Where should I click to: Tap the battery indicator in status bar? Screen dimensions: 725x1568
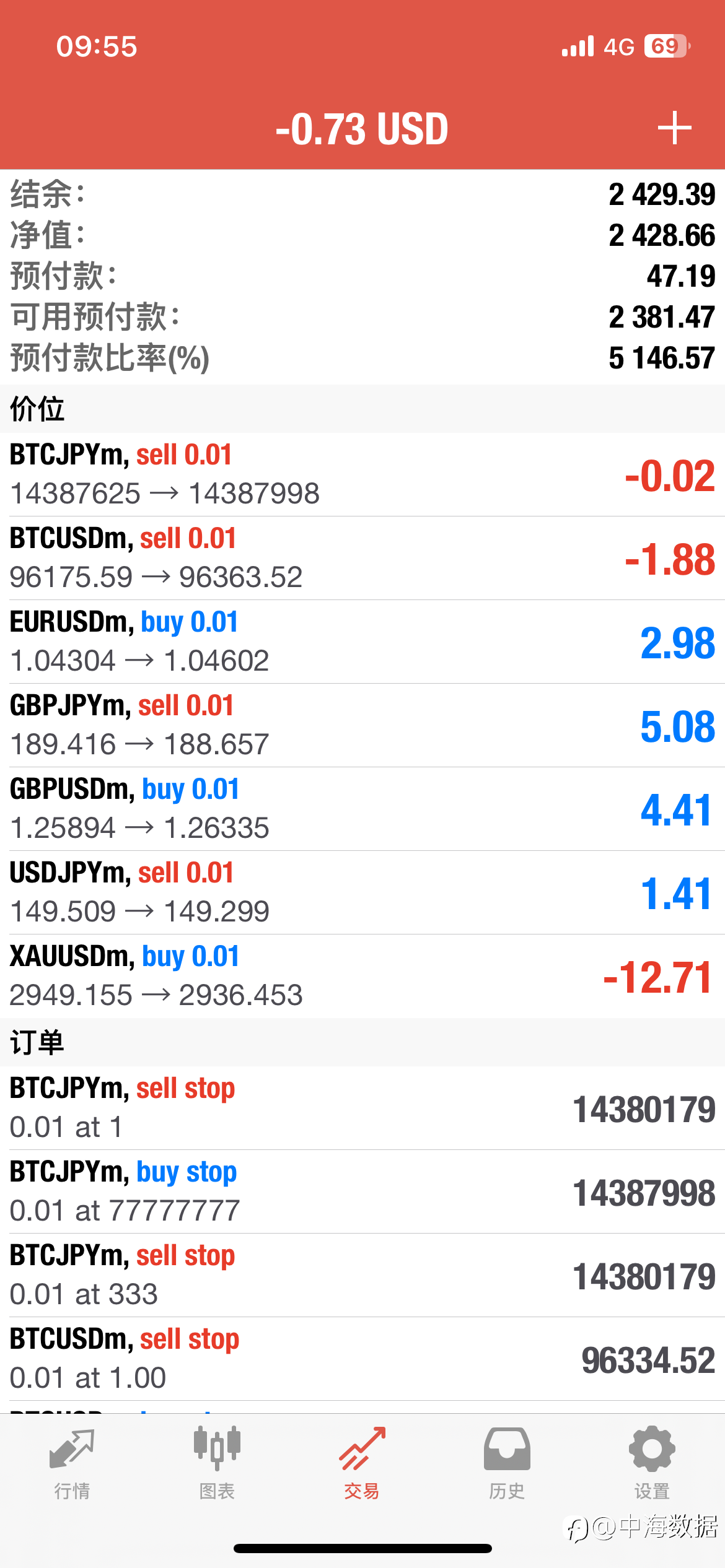point(667,46)
